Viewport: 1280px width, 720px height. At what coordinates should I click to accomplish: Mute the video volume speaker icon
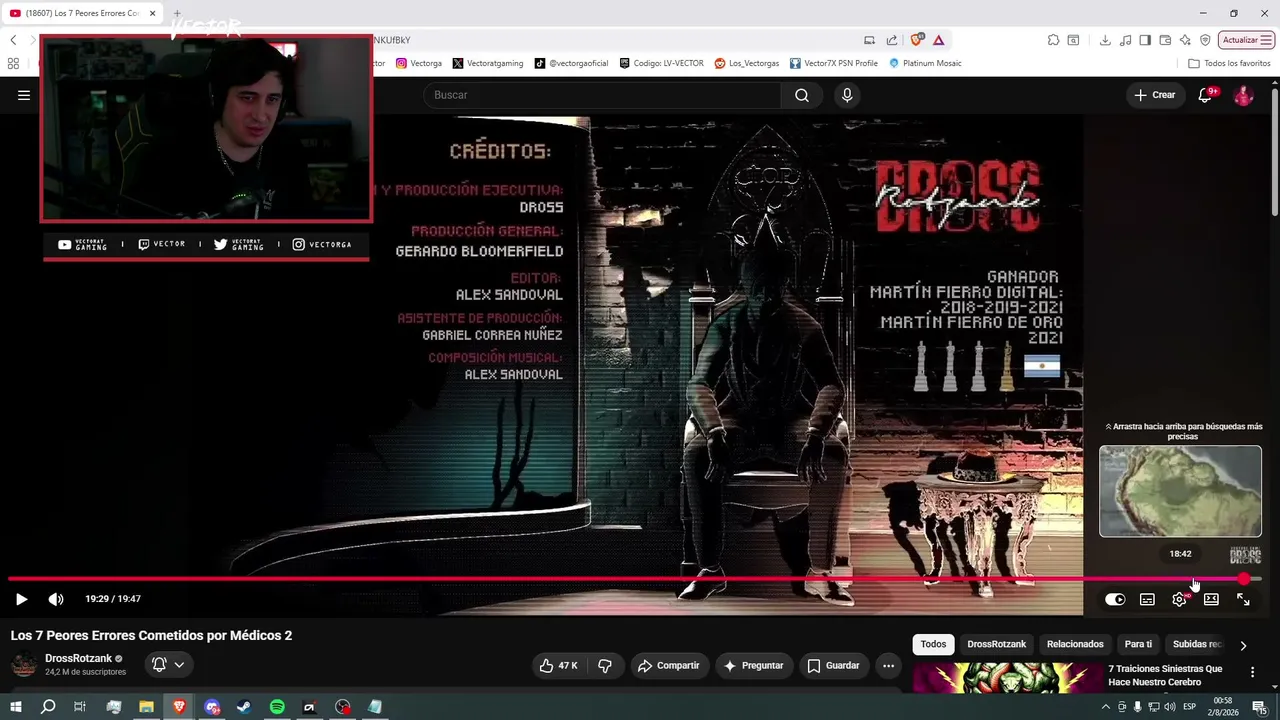[x=56, y=599]
